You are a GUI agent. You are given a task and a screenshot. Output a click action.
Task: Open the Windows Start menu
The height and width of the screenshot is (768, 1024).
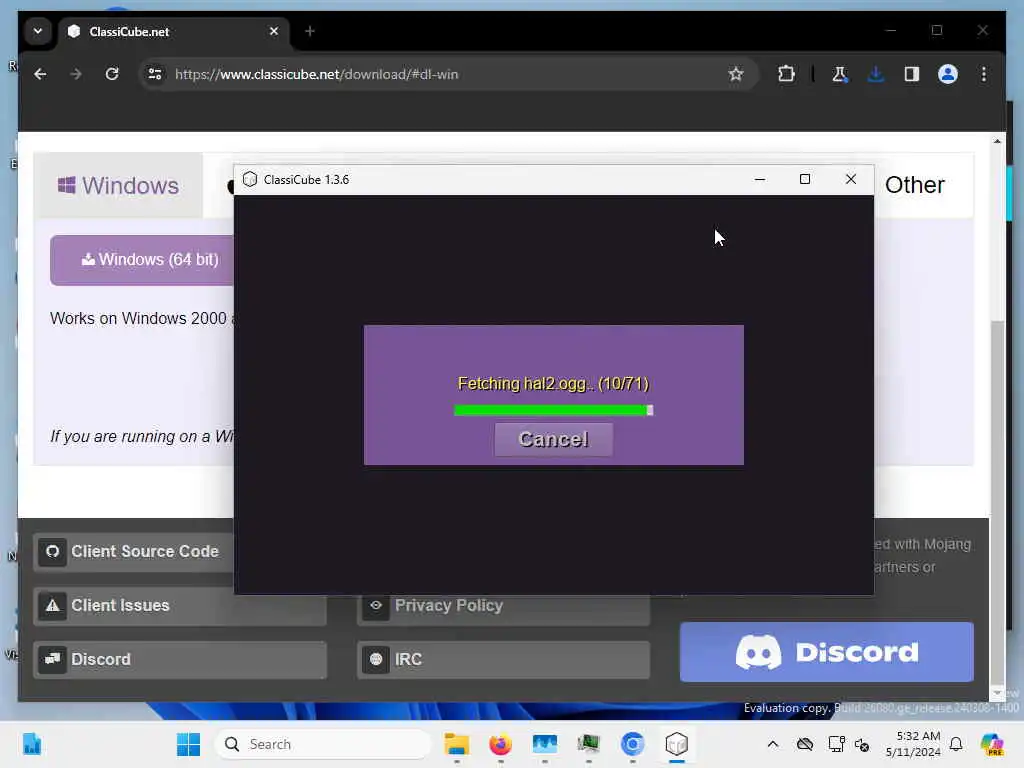pos(189,744)
